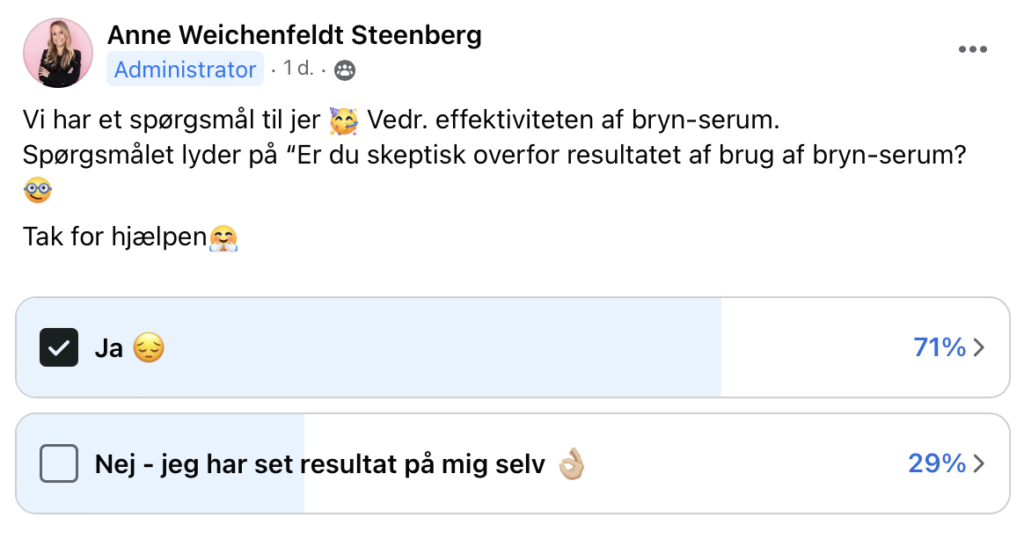Click the 1 d. post timestamp
The height and width of the screenshot is (554, 1024).
pyautogui.click(x=298, y=69)
